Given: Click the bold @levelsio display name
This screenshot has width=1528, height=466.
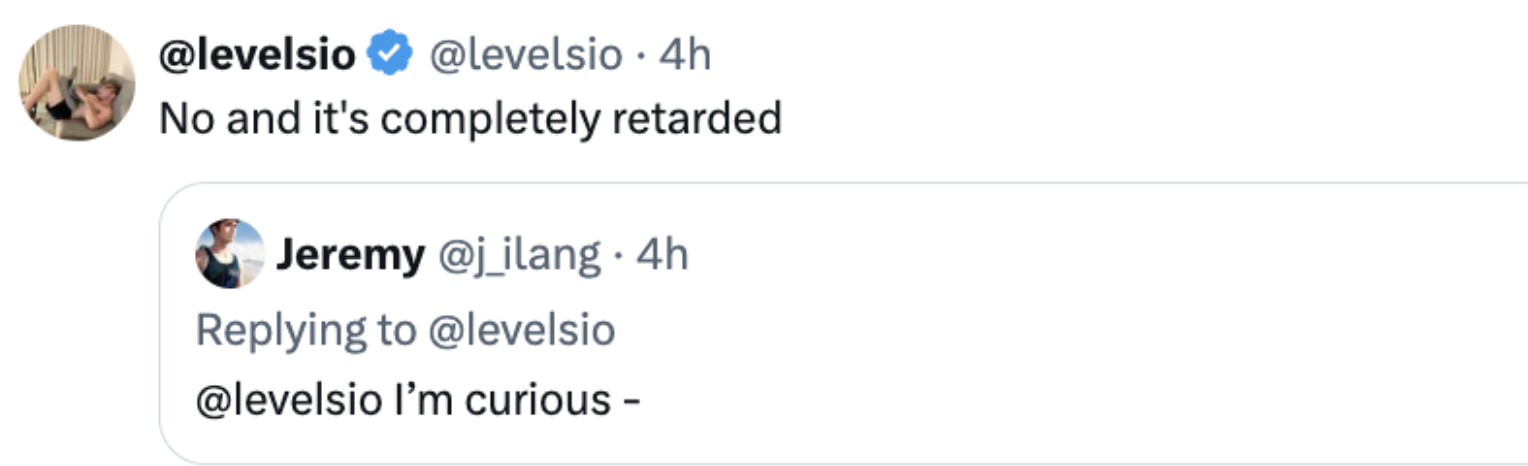Looking at the screenshot, I should click(x=257, y=55).
